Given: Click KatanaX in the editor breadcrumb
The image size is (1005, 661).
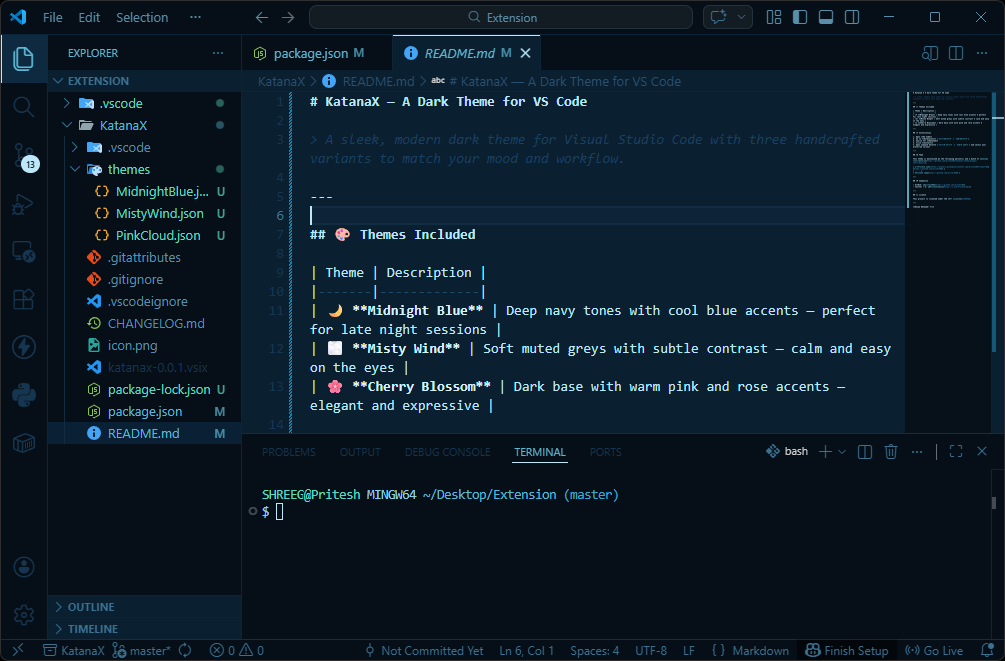Looking at the screenshot, I should pyautogui.click(x=281, y=81).
